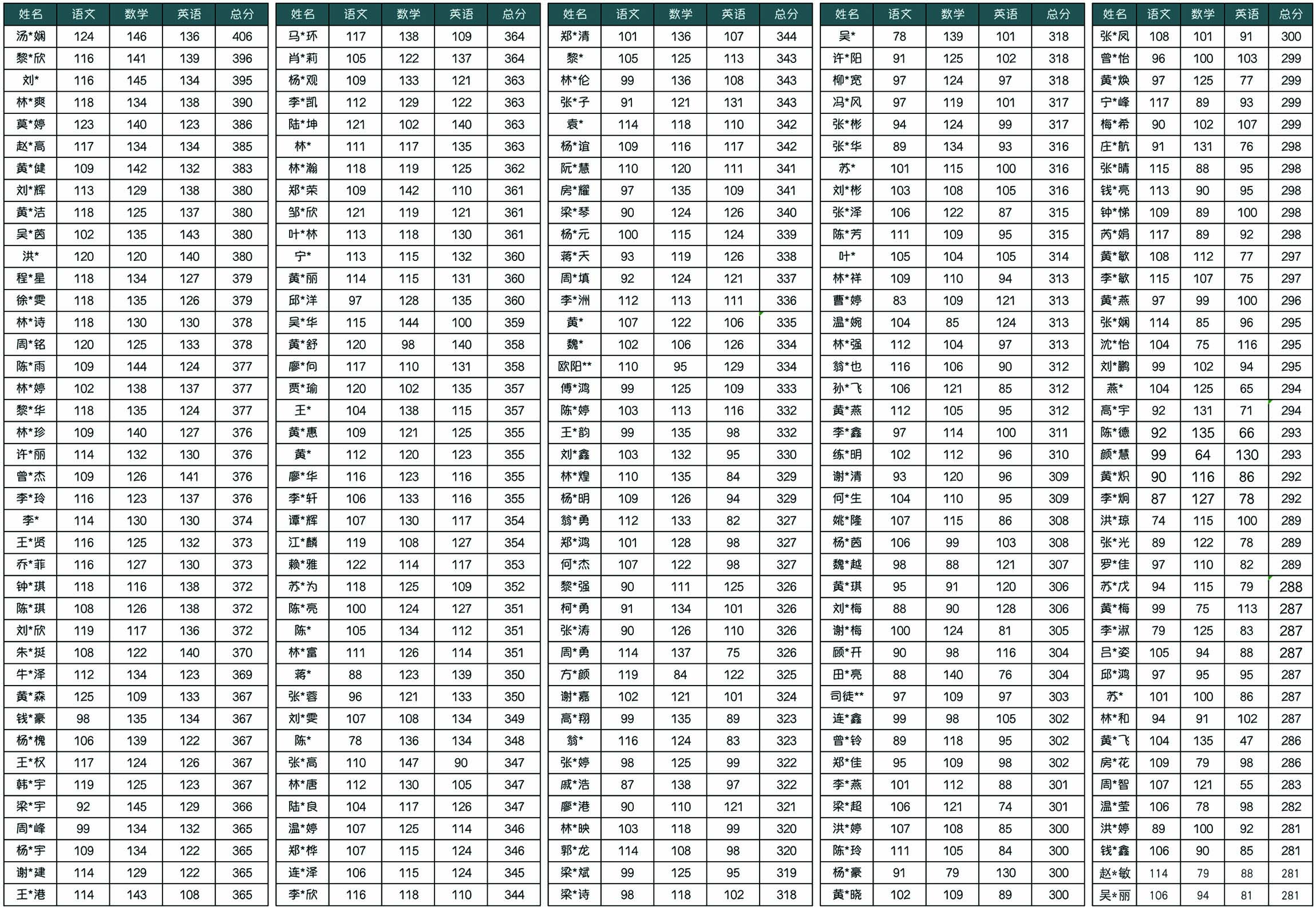The height and width of the screenshot is (907, 1316).
Task: Select 吴*丽's Chinese score 106
Action: 1159,894
